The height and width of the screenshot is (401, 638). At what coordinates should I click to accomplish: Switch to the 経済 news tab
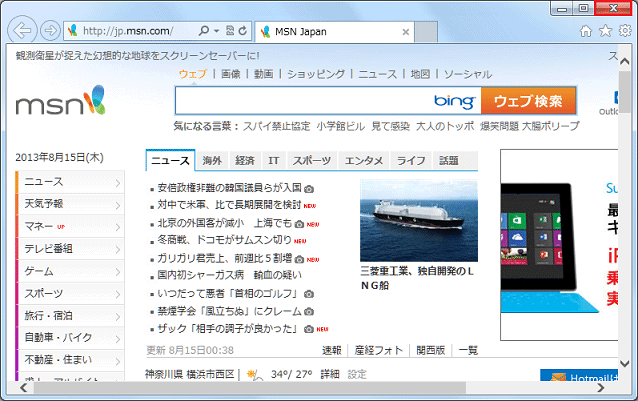(x=245, y=161)
